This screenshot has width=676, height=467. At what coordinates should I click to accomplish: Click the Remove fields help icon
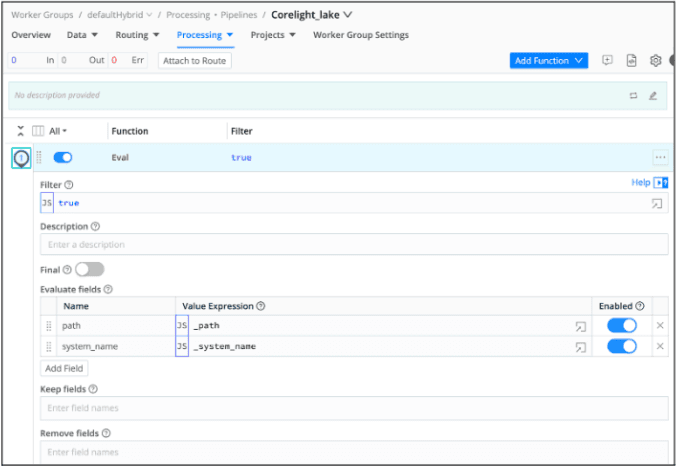pos(106,433)
